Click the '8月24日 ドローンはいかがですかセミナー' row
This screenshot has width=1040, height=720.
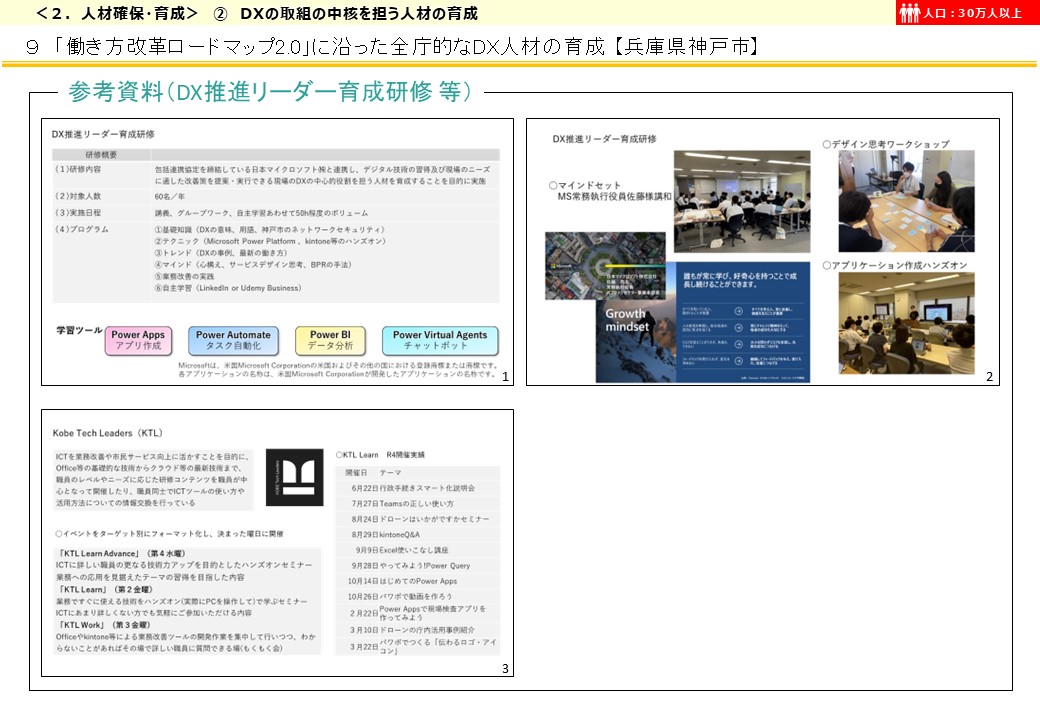418,519
